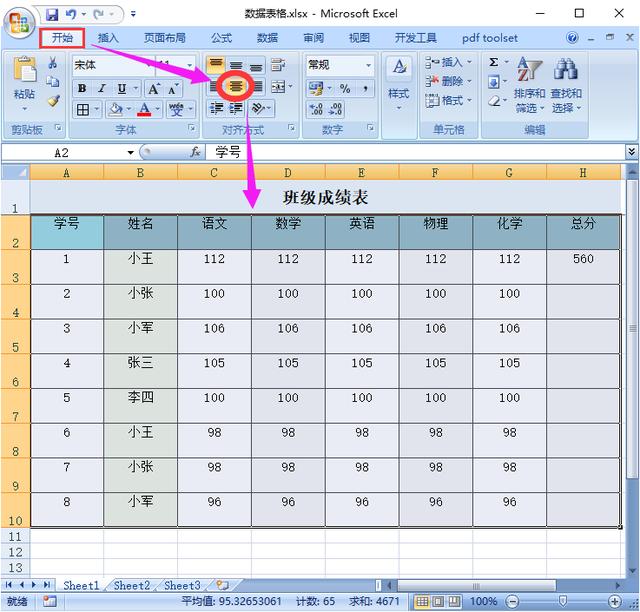Viewport: 640px width, 612px height.
Task: Expand the 样式 styles menu
Action: point(399,84)
